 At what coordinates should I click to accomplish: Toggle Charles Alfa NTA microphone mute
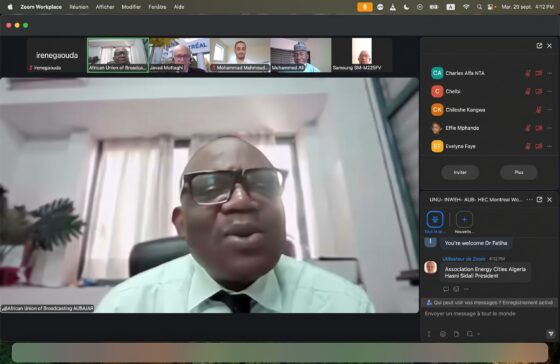(x=528, y=73)
